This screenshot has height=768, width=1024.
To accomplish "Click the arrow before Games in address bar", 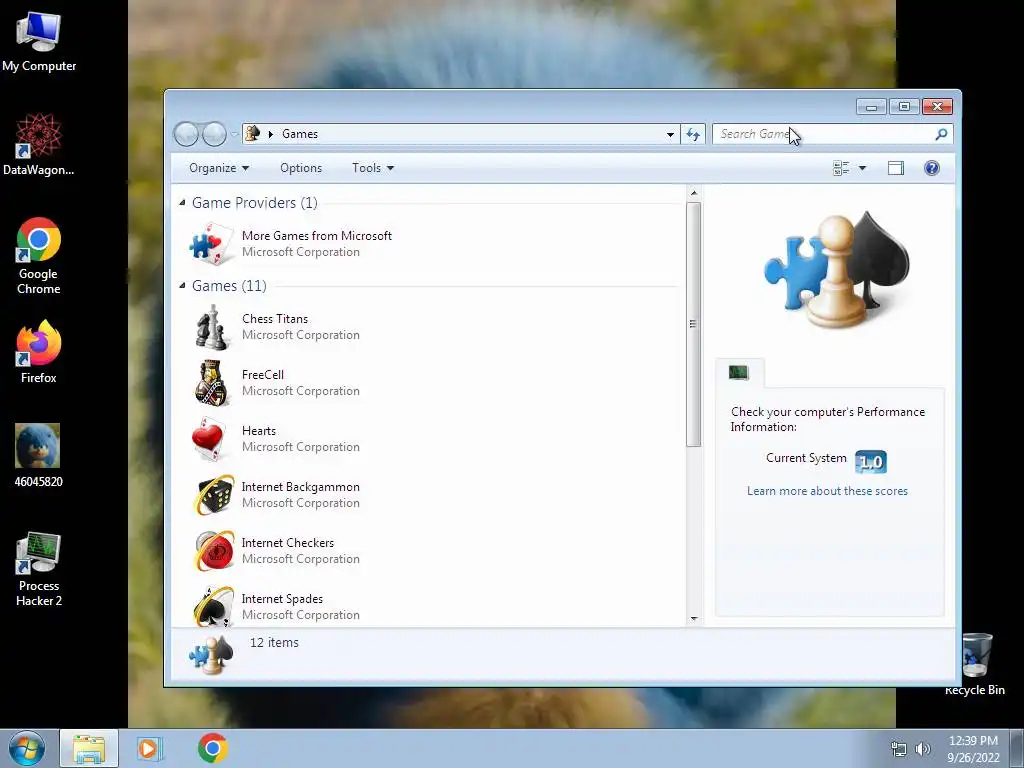I will point(270,135).
